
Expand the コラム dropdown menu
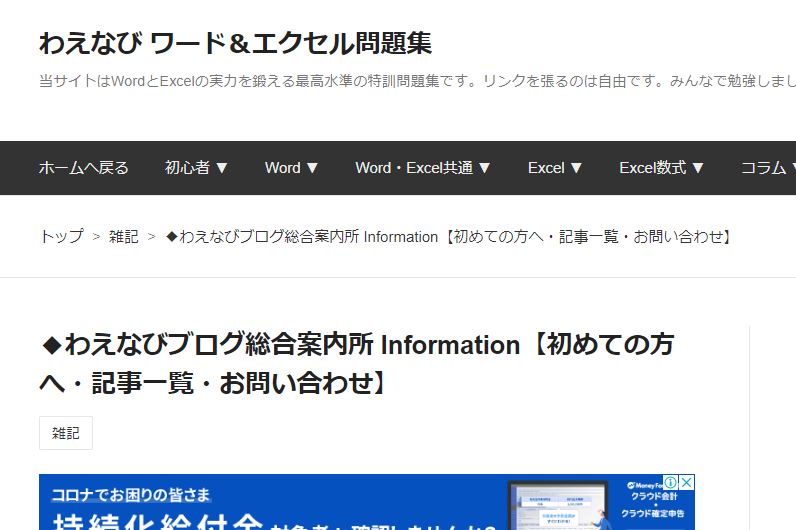pyautogui.click(x=768, y=168)
